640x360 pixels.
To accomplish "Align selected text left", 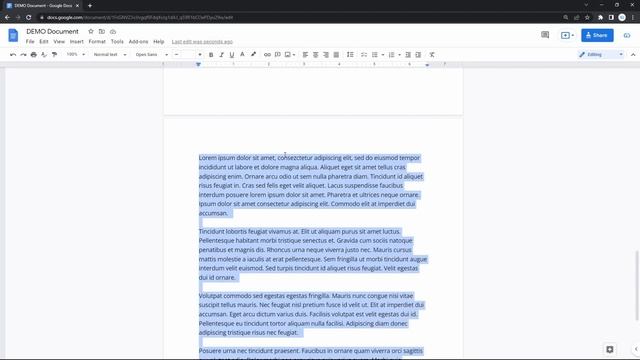I will [305, 55].
